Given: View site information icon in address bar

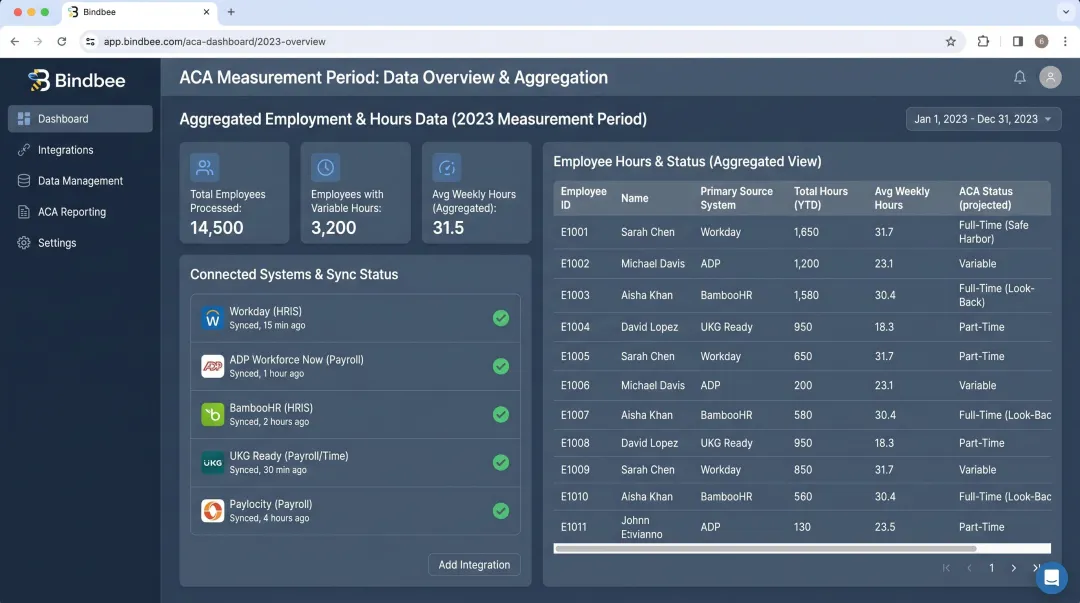Looking at the screenshot, I should coord(90,41).
